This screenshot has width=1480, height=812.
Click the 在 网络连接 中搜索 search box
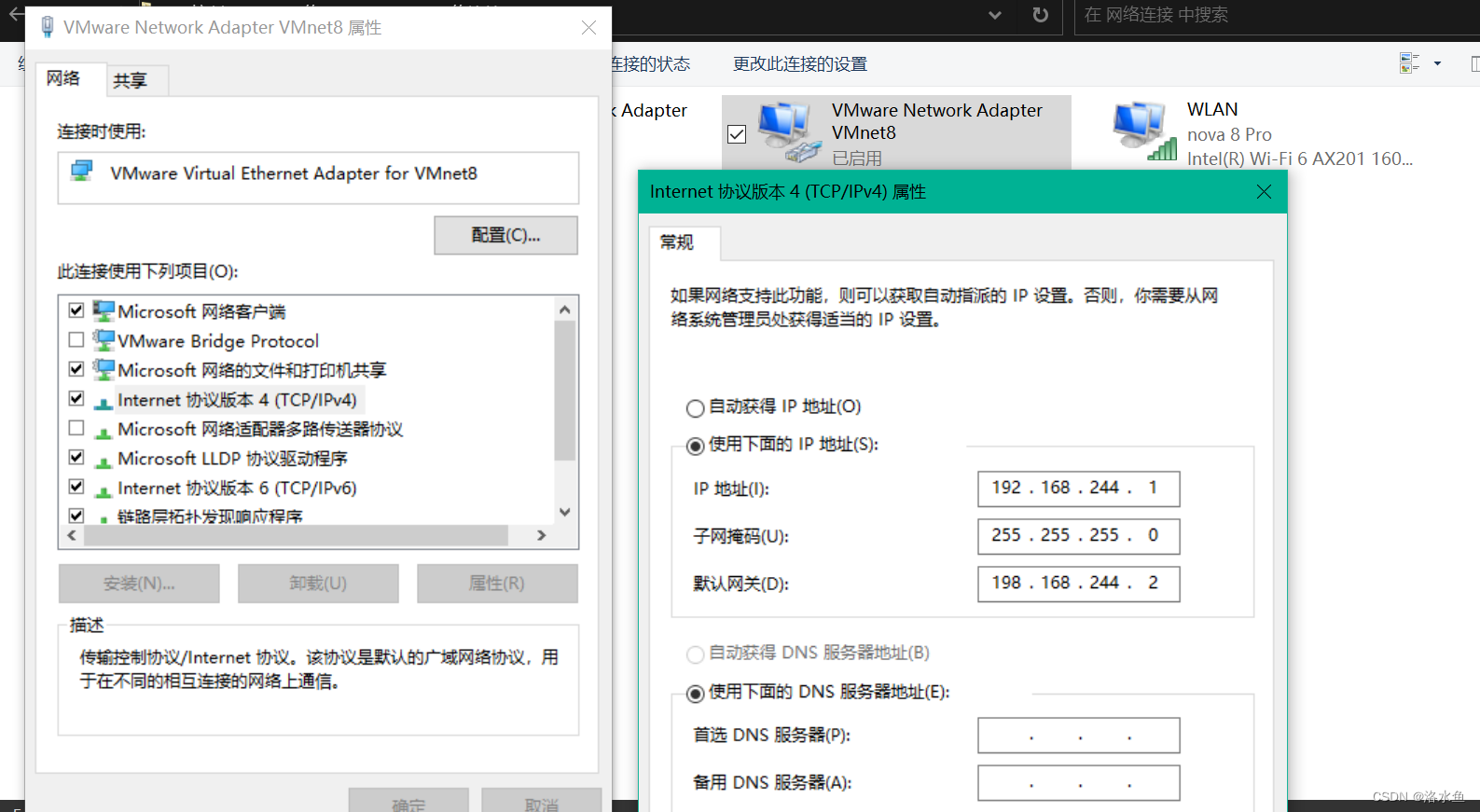(x=1277, y=16)
